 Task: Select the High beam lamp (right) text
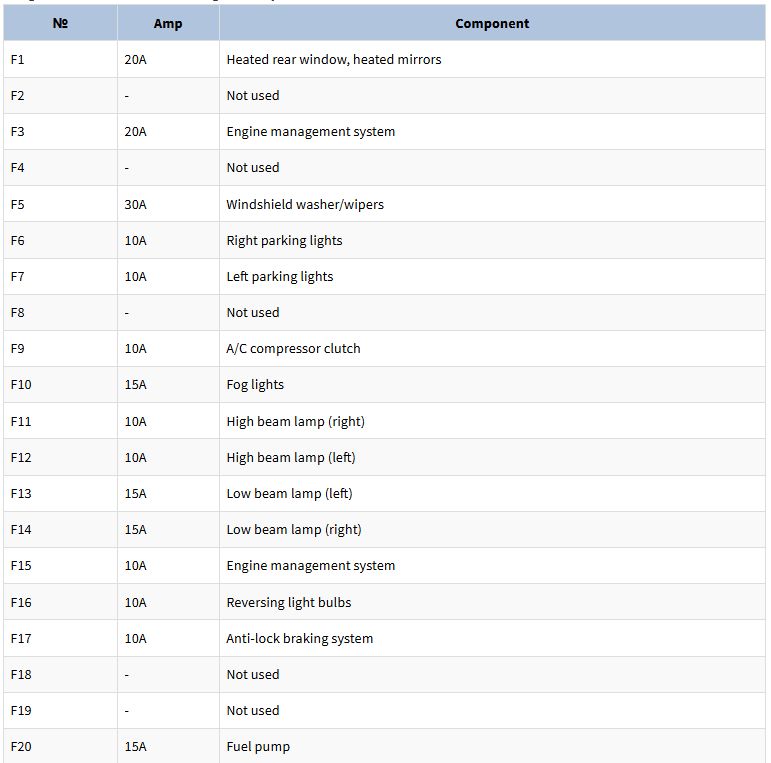(x=296, y=421)
